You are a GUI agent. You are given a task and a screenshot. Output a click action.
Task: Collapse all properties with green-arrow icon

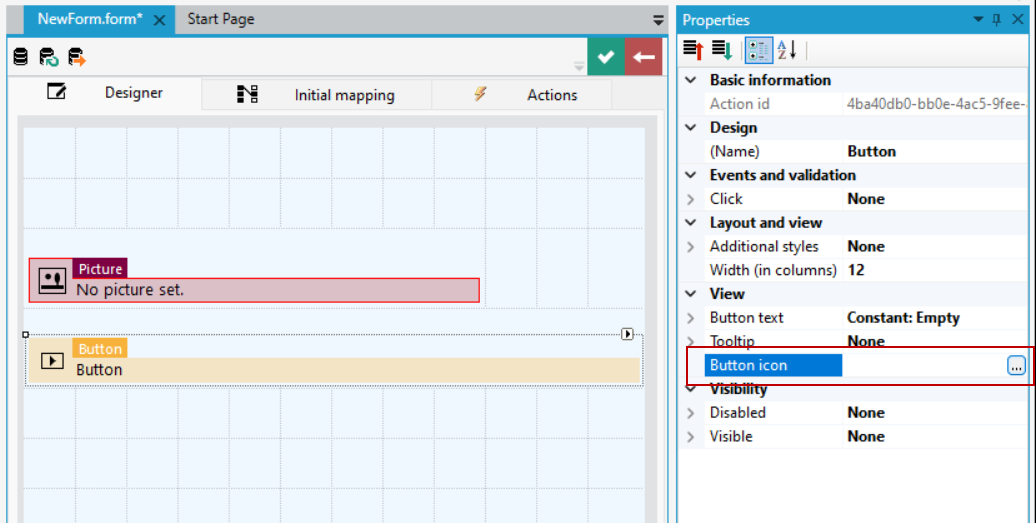722,50
